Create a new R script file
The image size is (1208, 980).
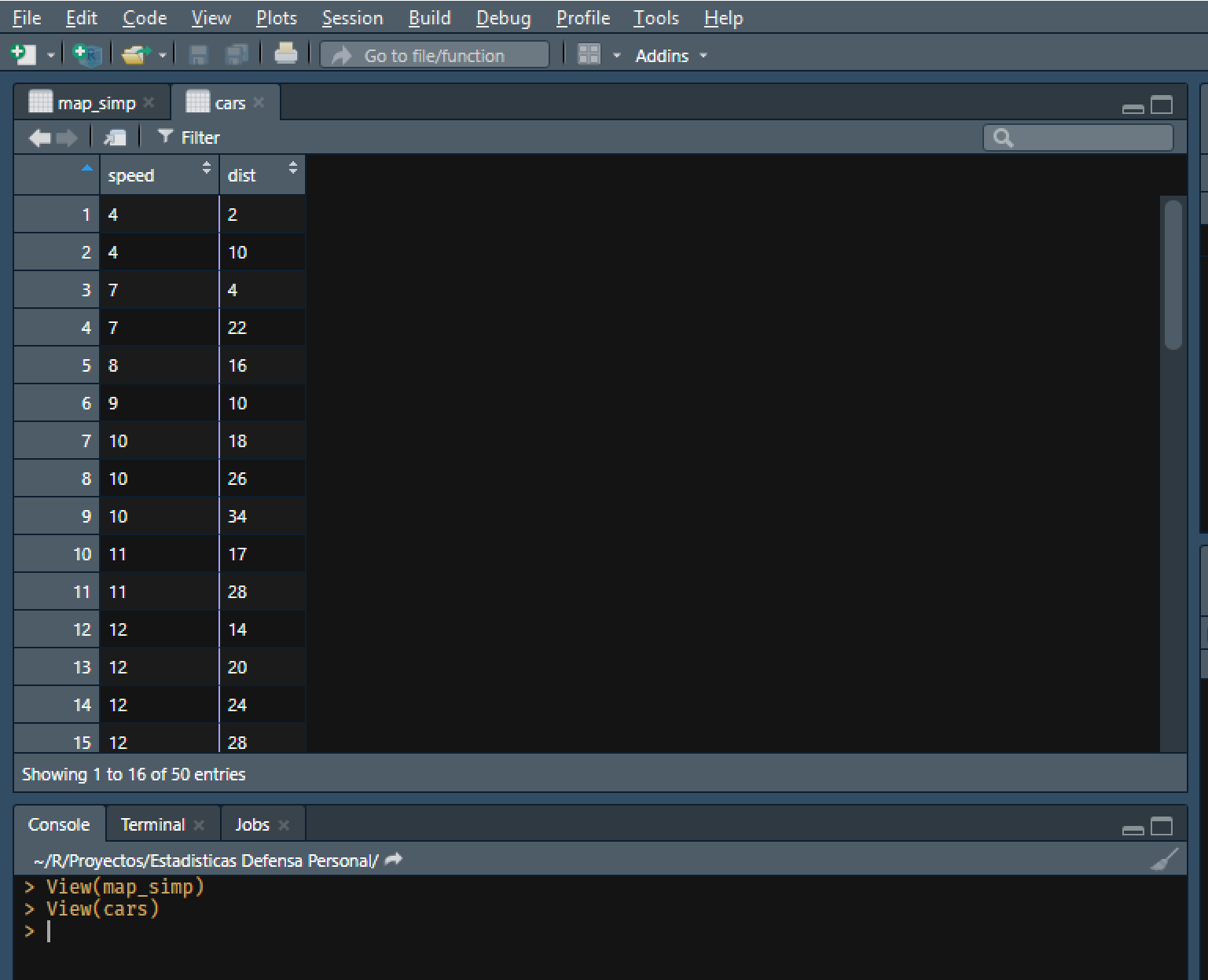23,54
